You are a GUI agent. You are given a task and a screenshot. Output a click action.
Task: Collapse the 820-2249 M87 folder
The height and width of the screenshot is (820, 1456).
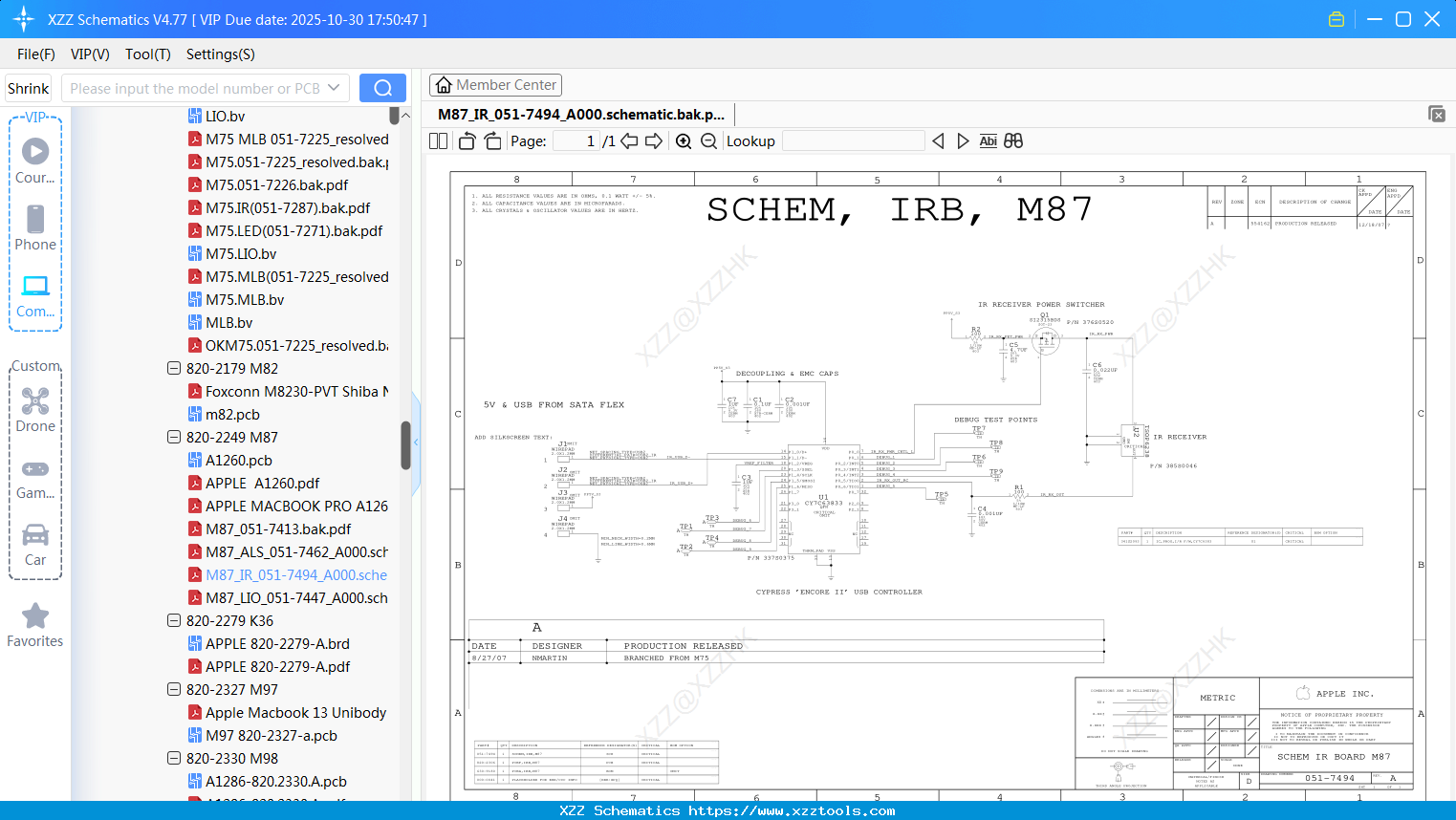[x=174, y=438]
